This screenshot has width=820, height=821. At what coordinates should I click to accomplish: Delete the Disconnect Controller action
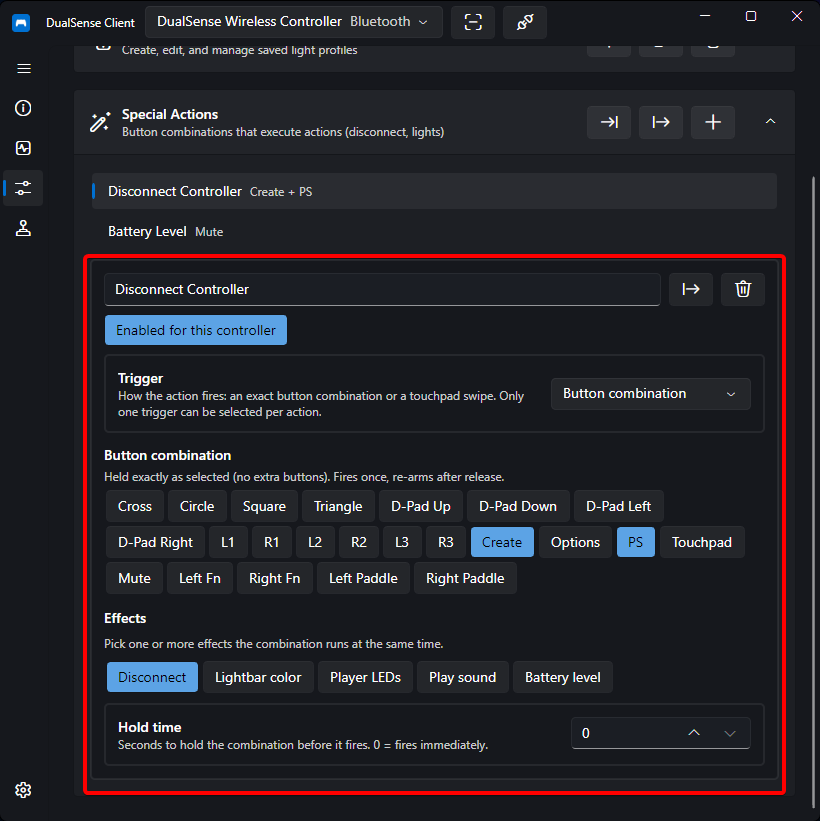[x=743, y=289]
